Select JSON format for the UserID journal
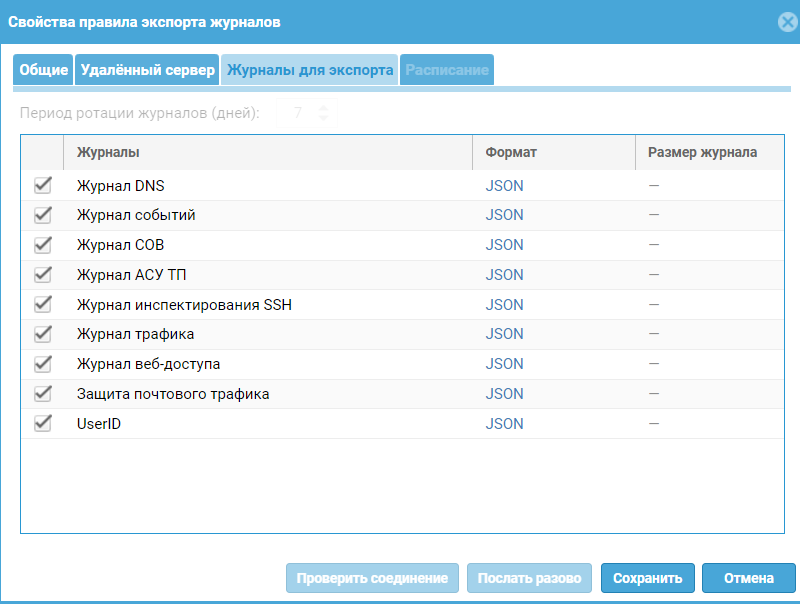The width and height of the screenshot is (800, 604). (x=503, y=423)
